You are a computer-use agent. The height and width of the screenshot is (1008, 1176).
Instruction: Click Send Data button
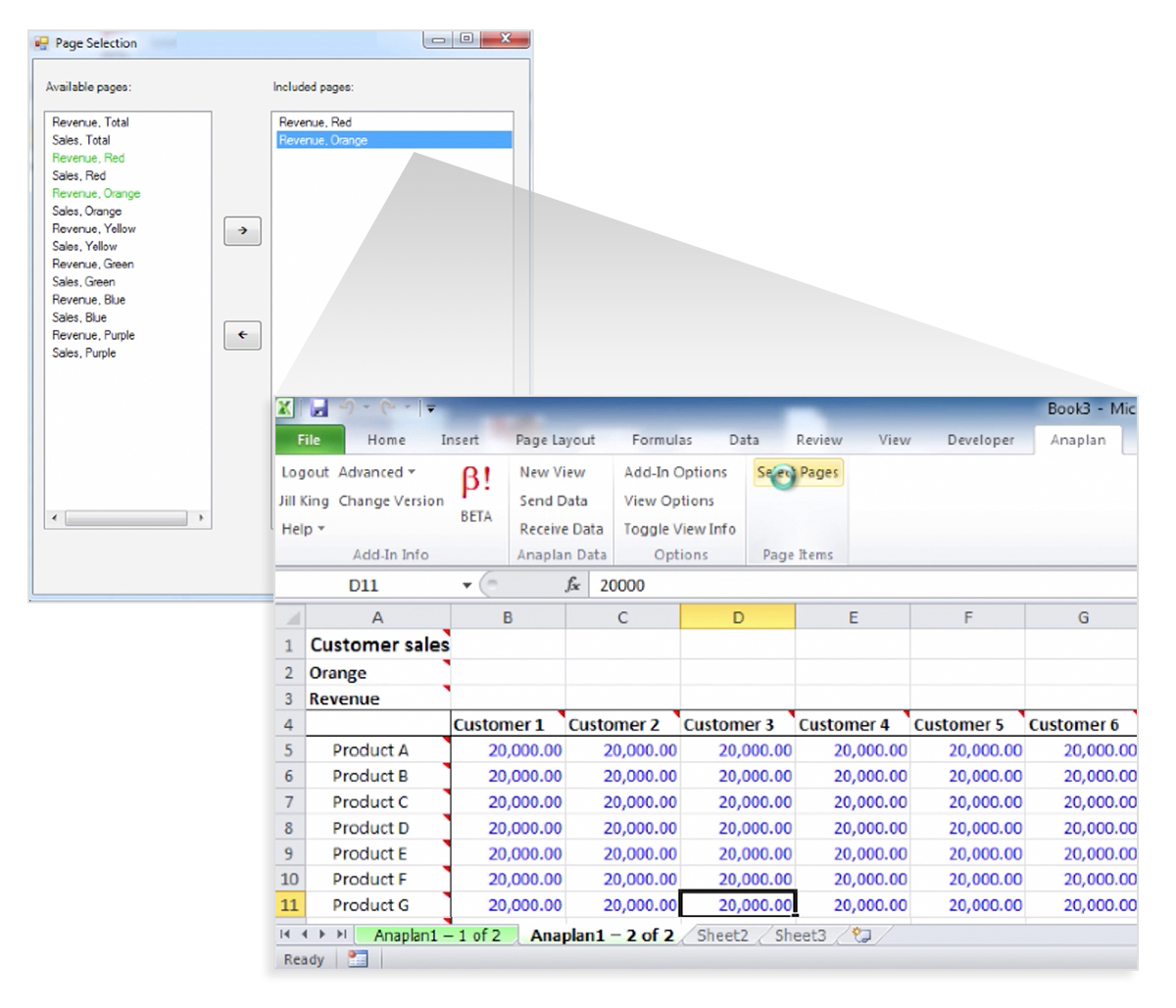coord(554,501)
